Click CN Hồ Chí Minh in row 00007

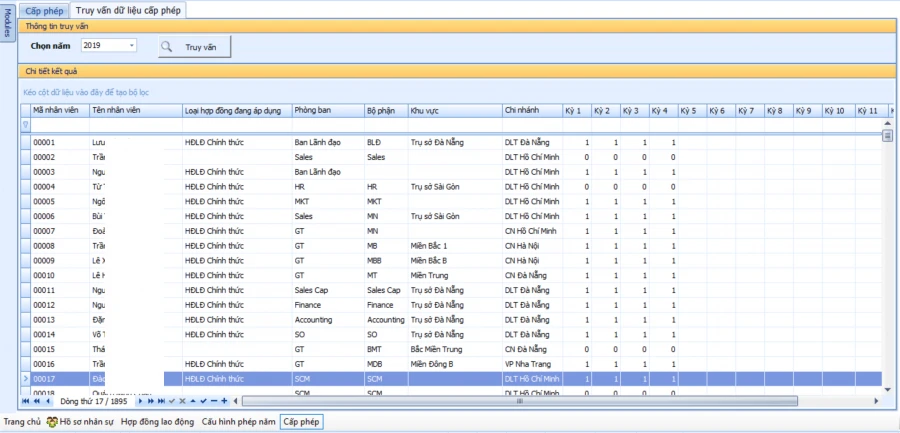pos(531,231)
